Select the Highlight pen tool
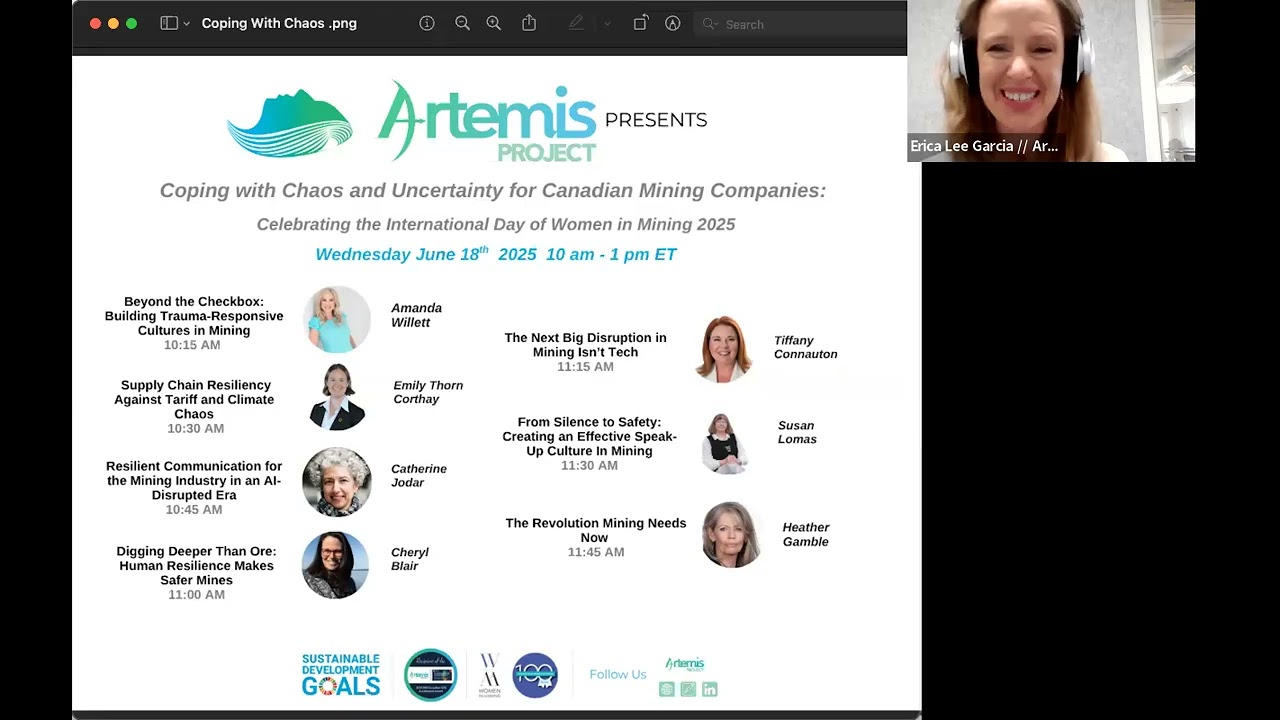This screenshot has height=720, width=1280. tap(576, 23)
